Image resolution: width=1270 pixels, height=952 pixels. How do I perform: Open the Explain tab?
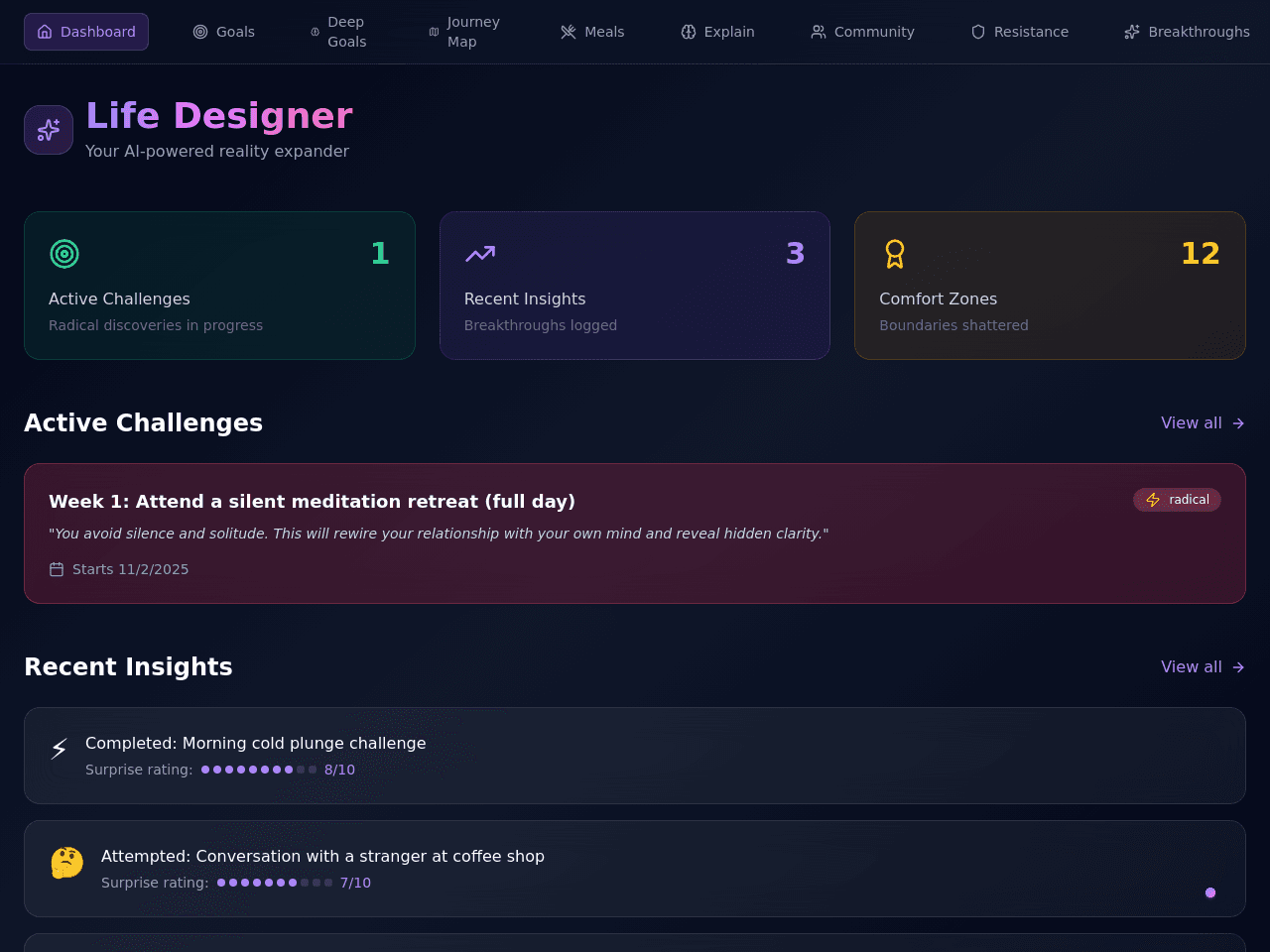pos(717,32)
